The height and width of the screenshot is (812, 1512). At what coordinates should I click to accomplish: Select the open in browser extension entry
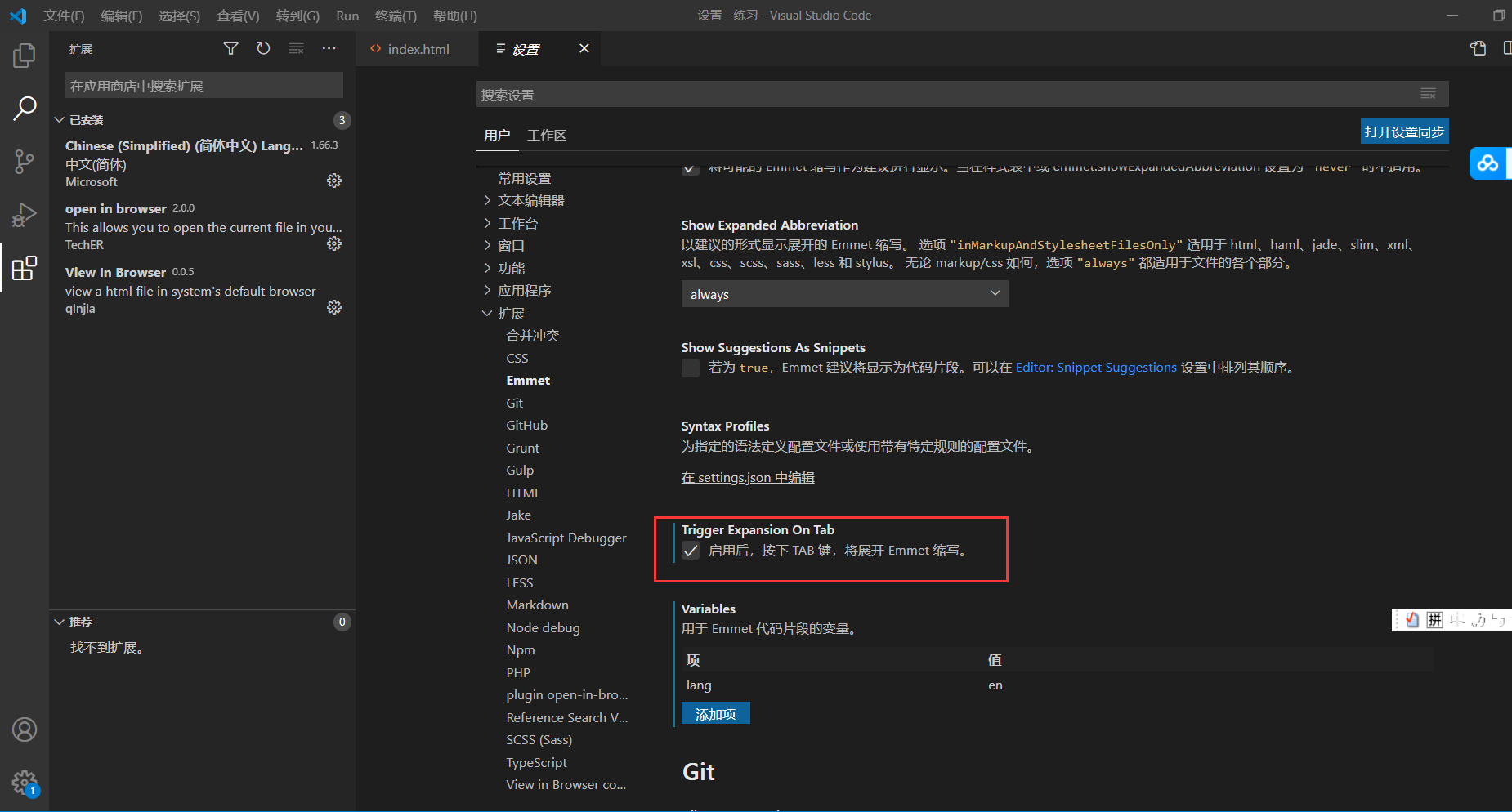pyautogui.click(x=202, y=226)
